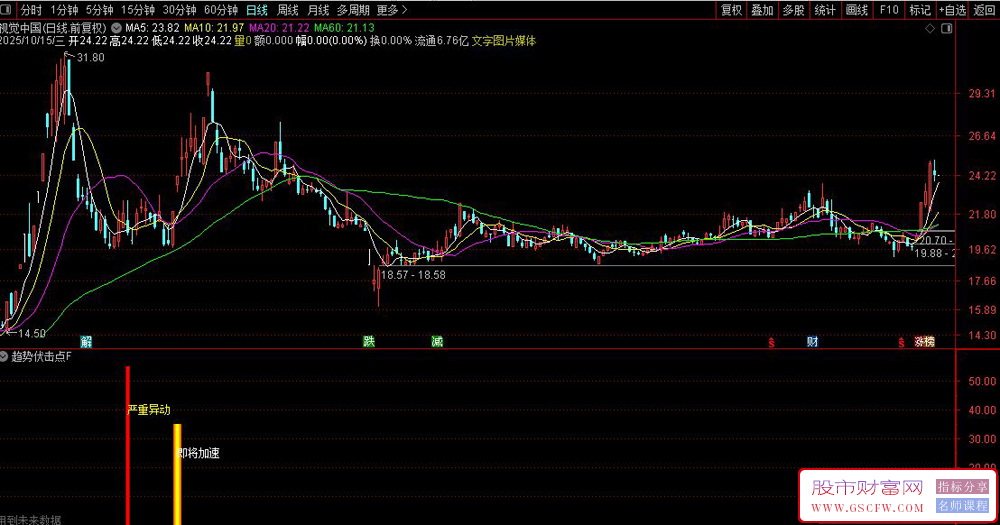1000x525 pixels.
Task: Click the 叠加 overlay button
Action: [762, 10]
